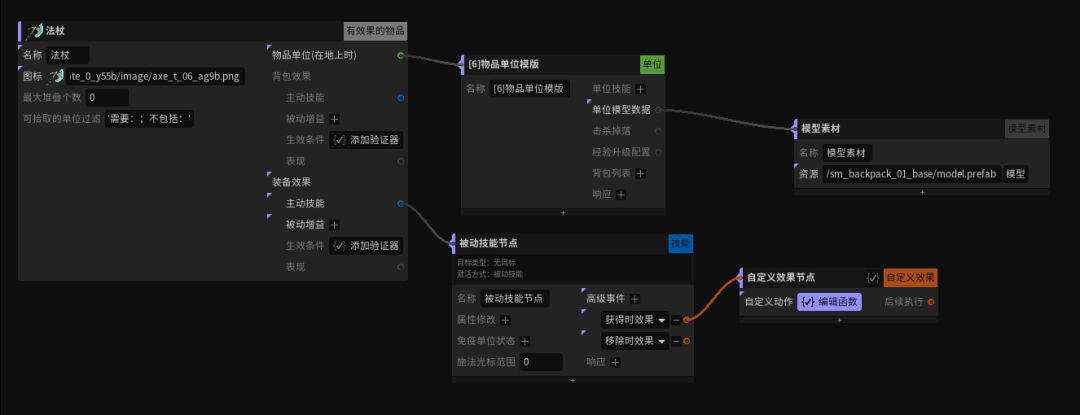Click the 编辑函数 button
Screen dimensions: 1080x415
pyautogui.click(x=829, y=302)
